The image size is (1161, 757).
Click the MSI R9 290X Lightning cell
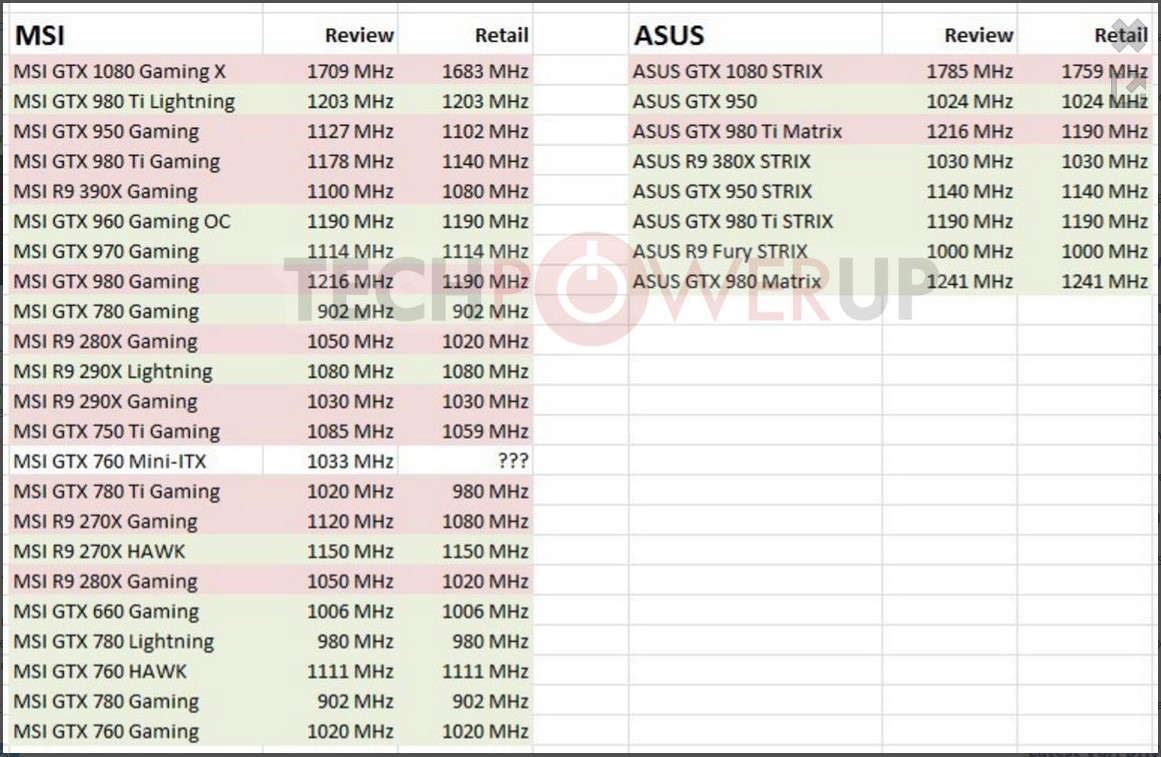click(113, 371)
